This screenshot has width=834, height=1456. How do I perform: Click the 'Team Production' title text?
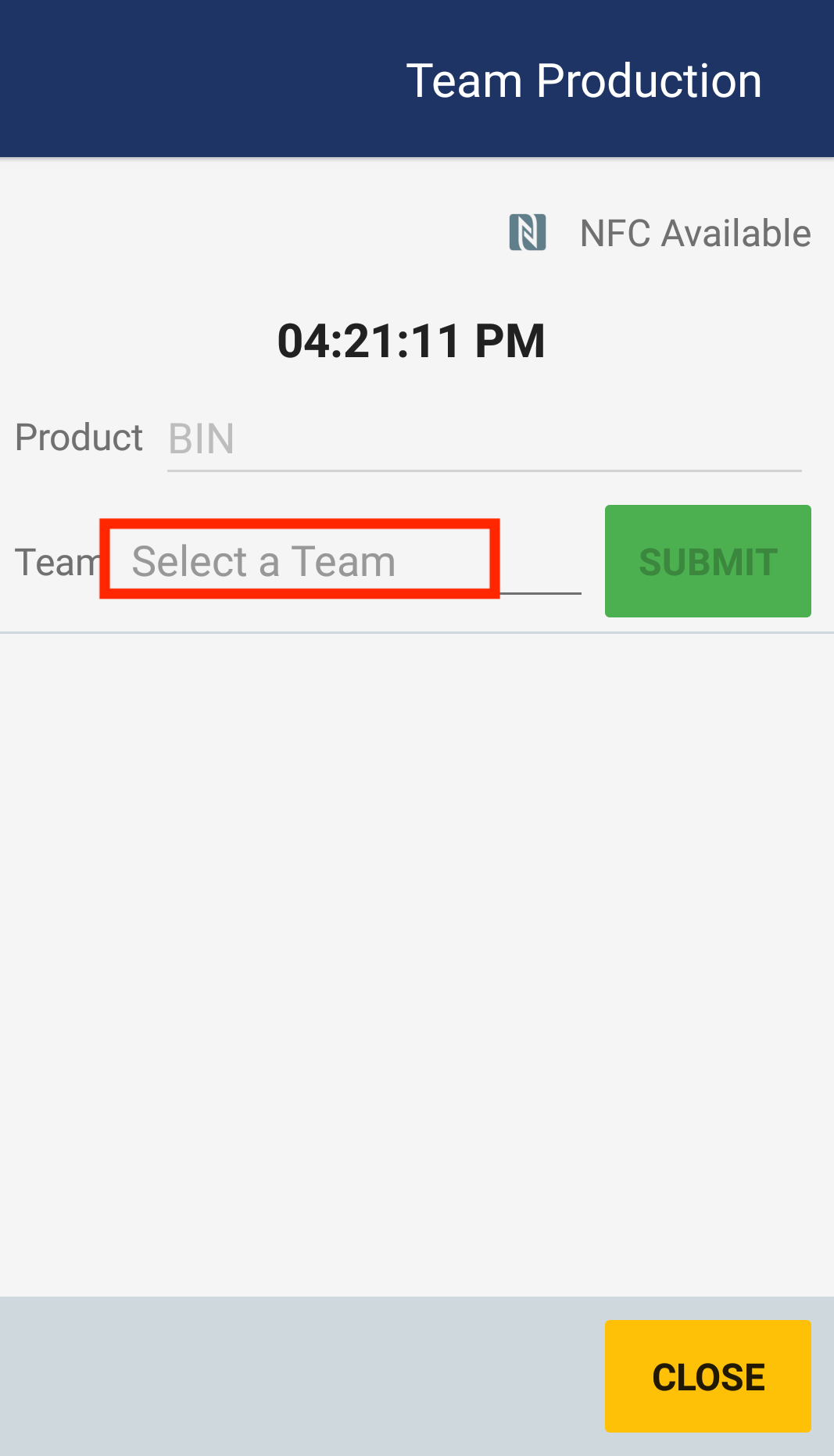tap(585, 79)
